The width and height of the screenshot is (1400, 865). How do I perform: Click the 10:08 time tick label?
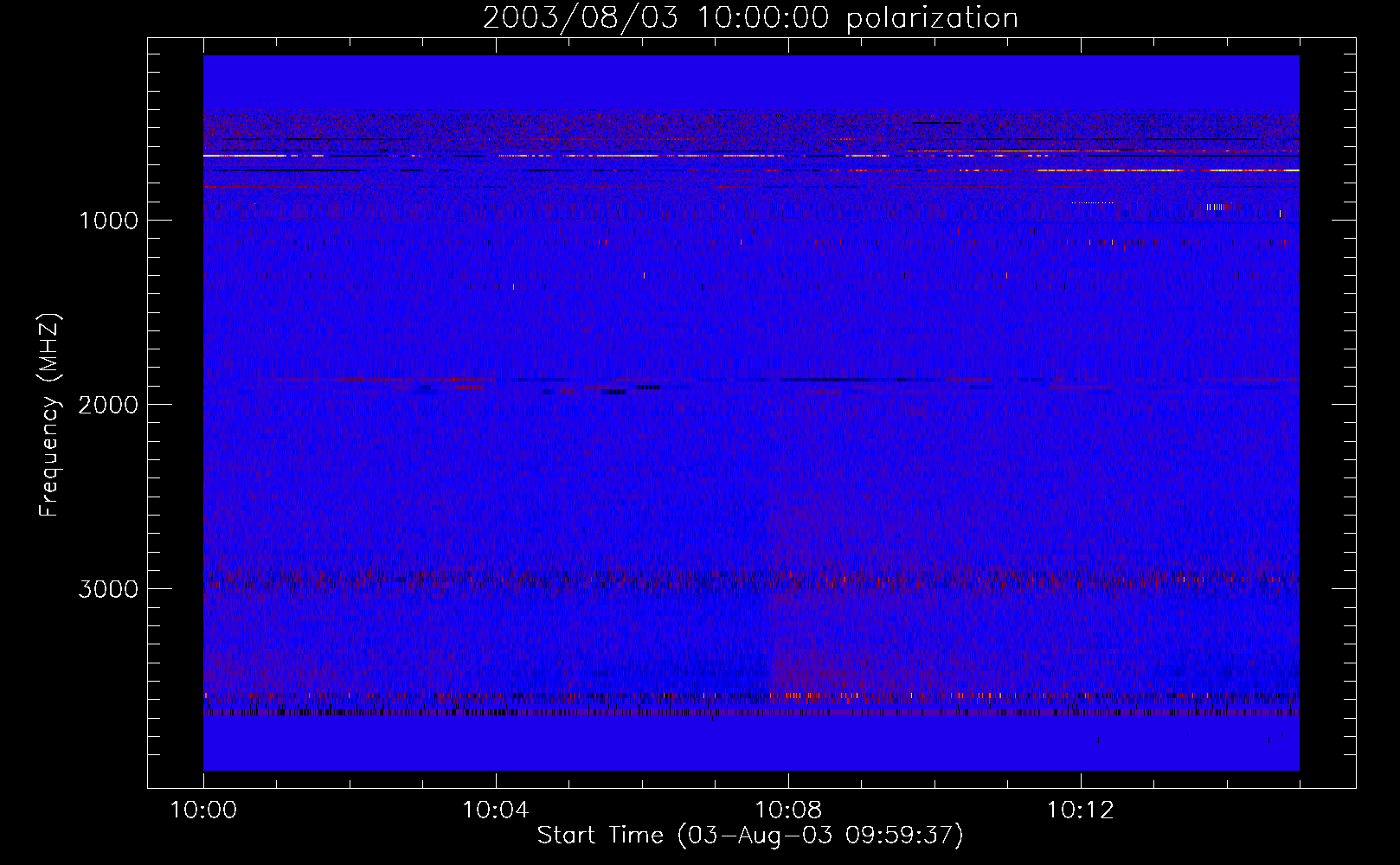(788, 811)
